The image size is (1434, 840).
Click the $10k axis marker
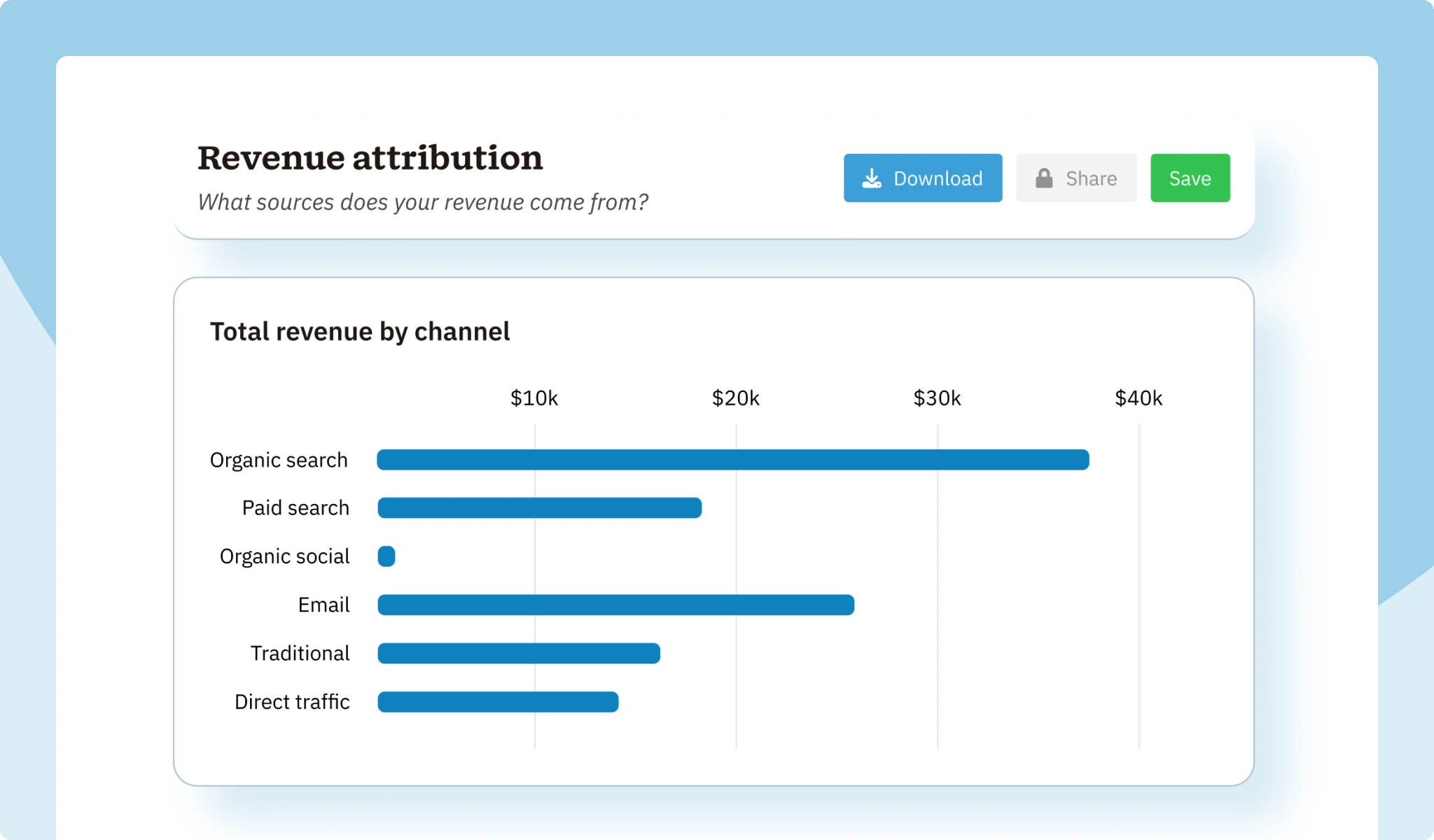[x=535, y=398]
